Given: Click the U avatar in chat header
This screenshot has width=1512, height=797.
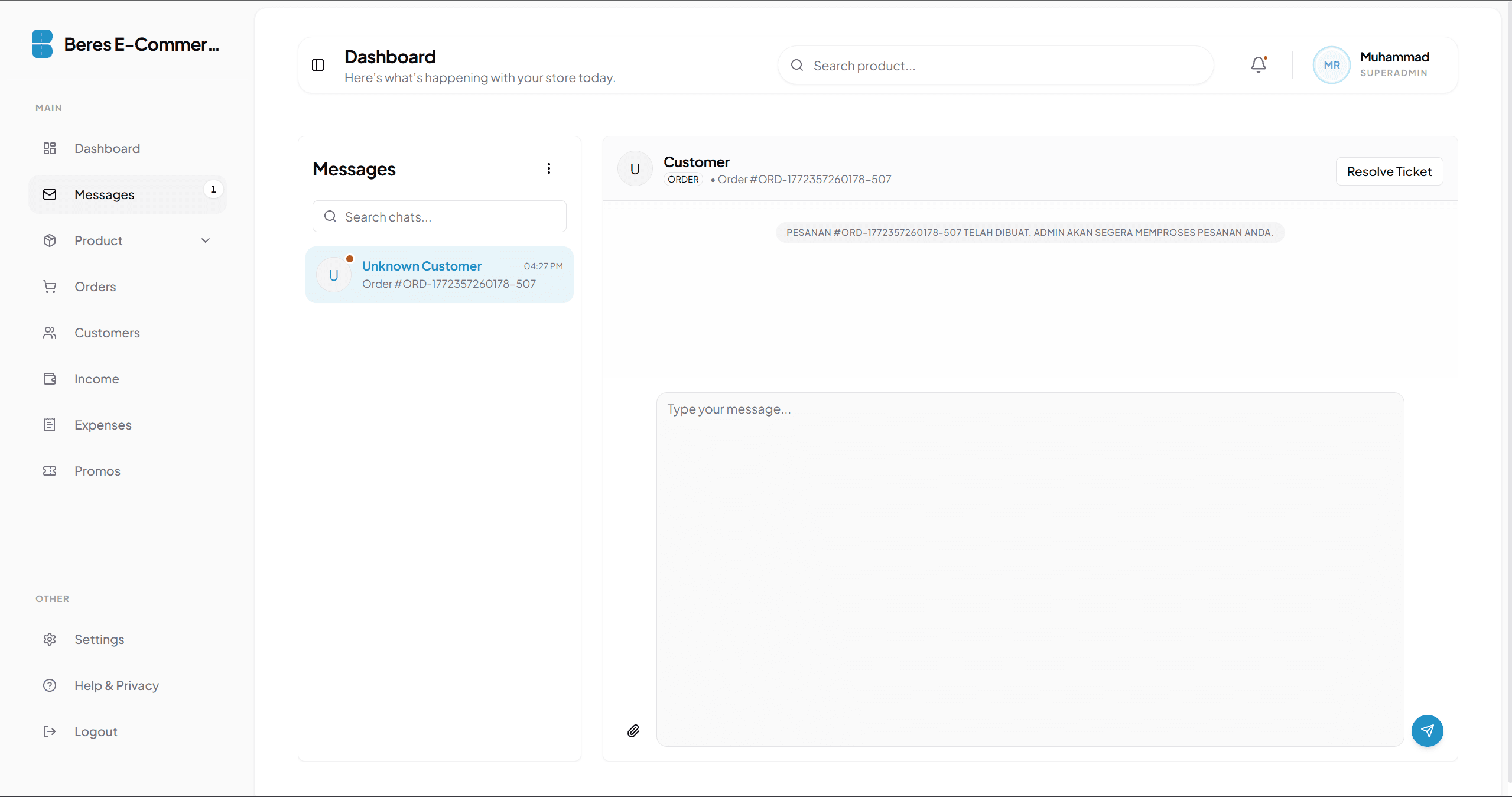Looking at the screenshot, I should [x=635, y=169].
